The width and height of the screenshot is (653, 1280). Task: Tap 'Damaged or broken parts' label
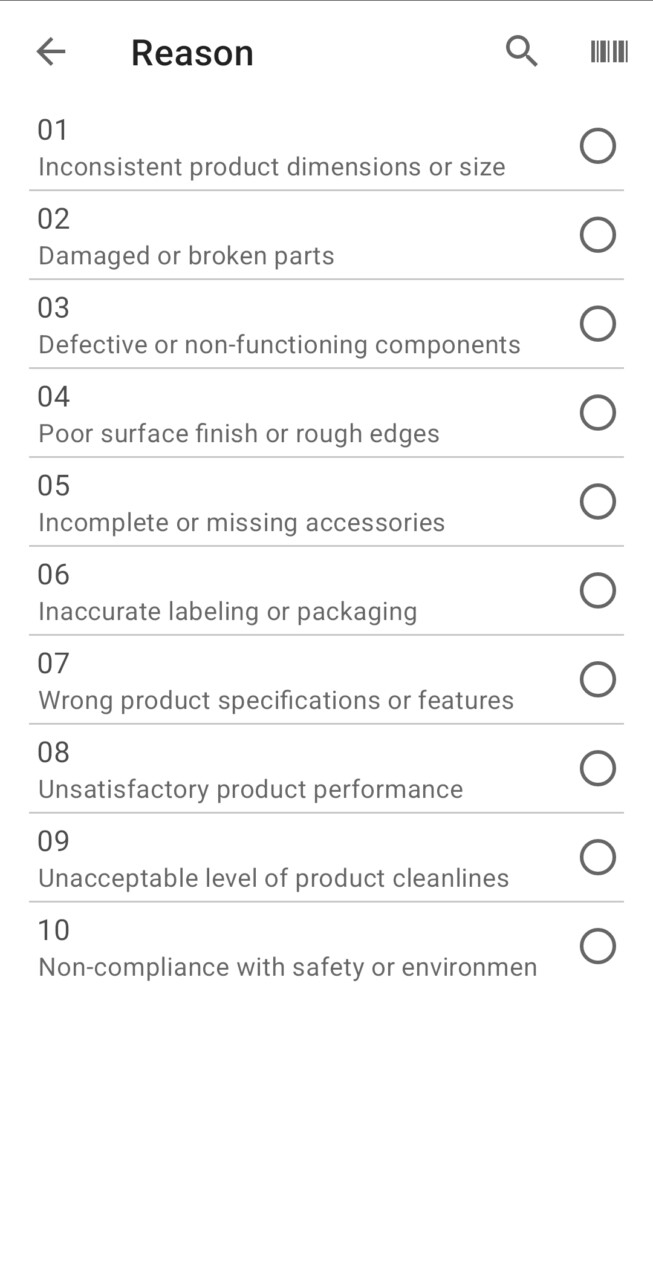click(186, 256)
